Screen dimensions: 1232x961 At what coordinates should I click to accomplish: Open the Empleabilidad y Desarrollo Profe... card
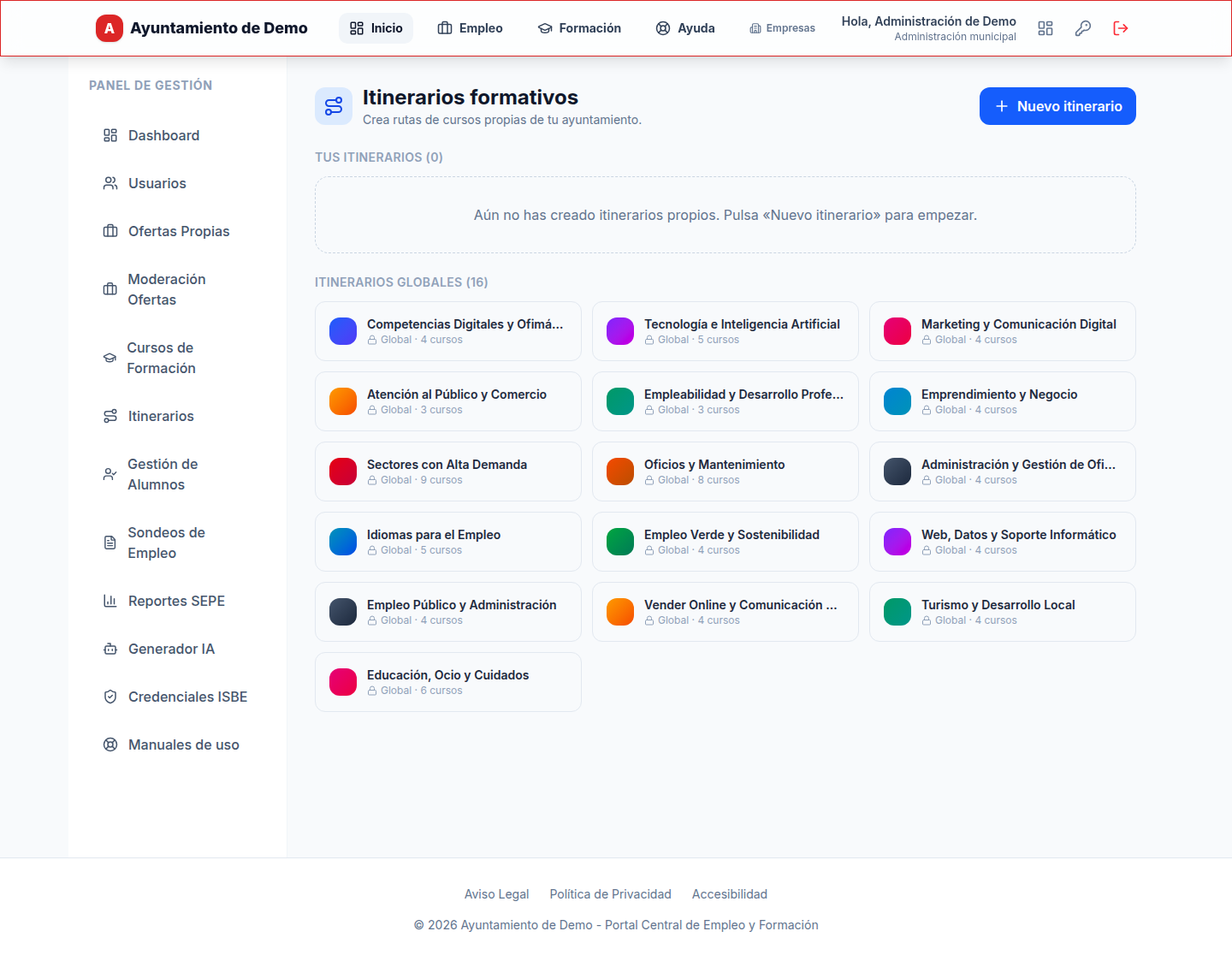(726, 401)
